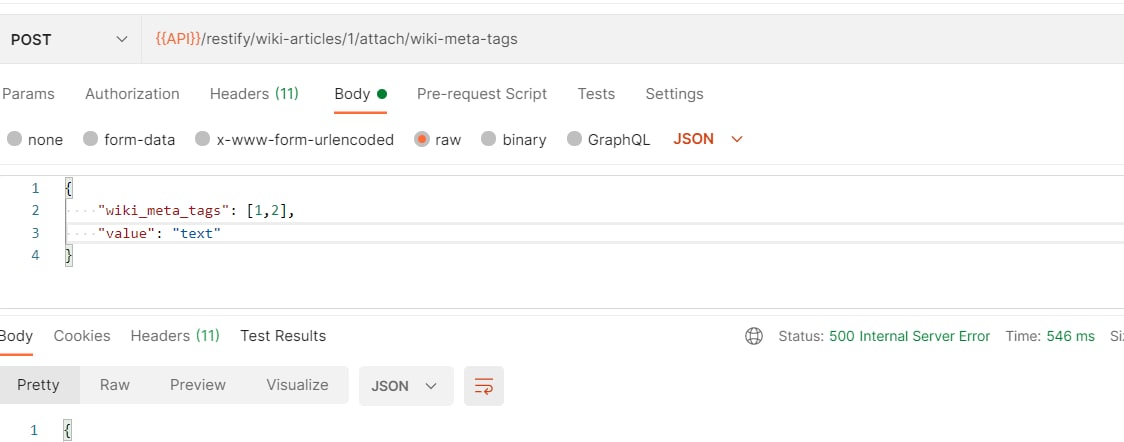This screenshot has width=1124, height=442.
Task: Switch to the Authorization tab
Action: (x=132, y=94)
